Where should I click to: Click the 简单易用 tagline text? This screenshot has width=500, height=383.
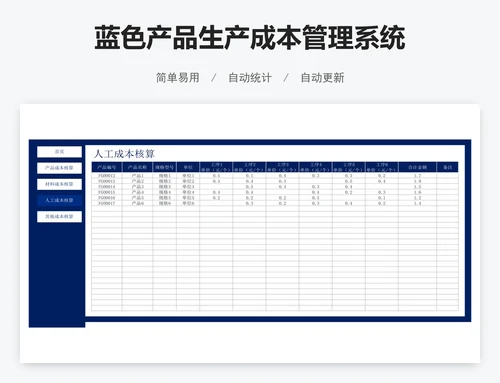point(178,78)
